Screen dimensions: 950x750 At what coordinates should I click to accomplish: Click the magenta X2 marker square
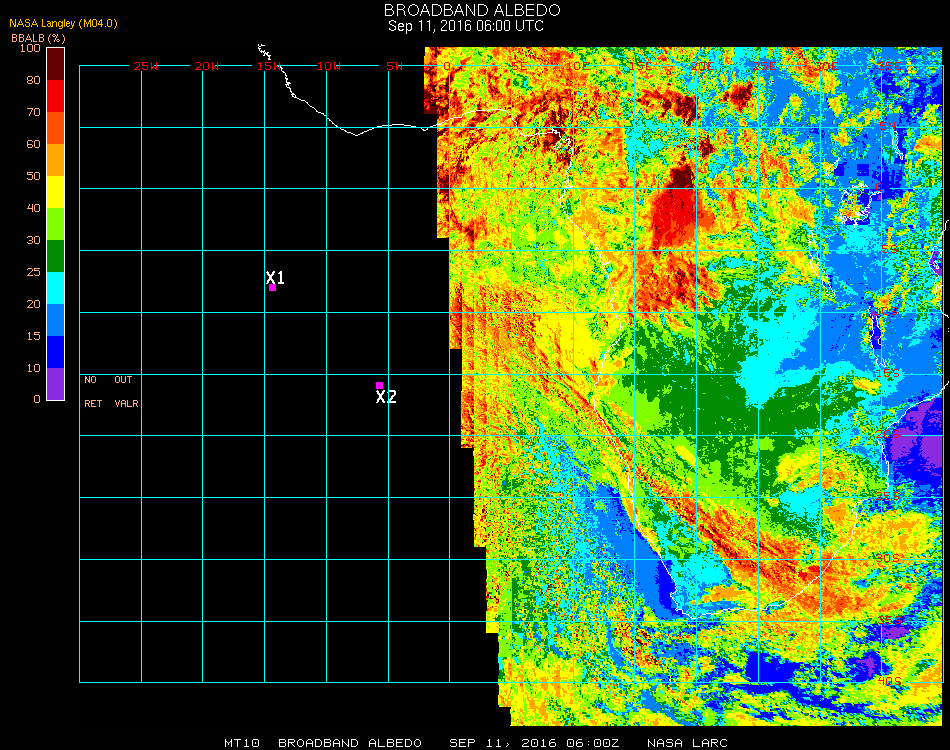(x=379, y=385)
